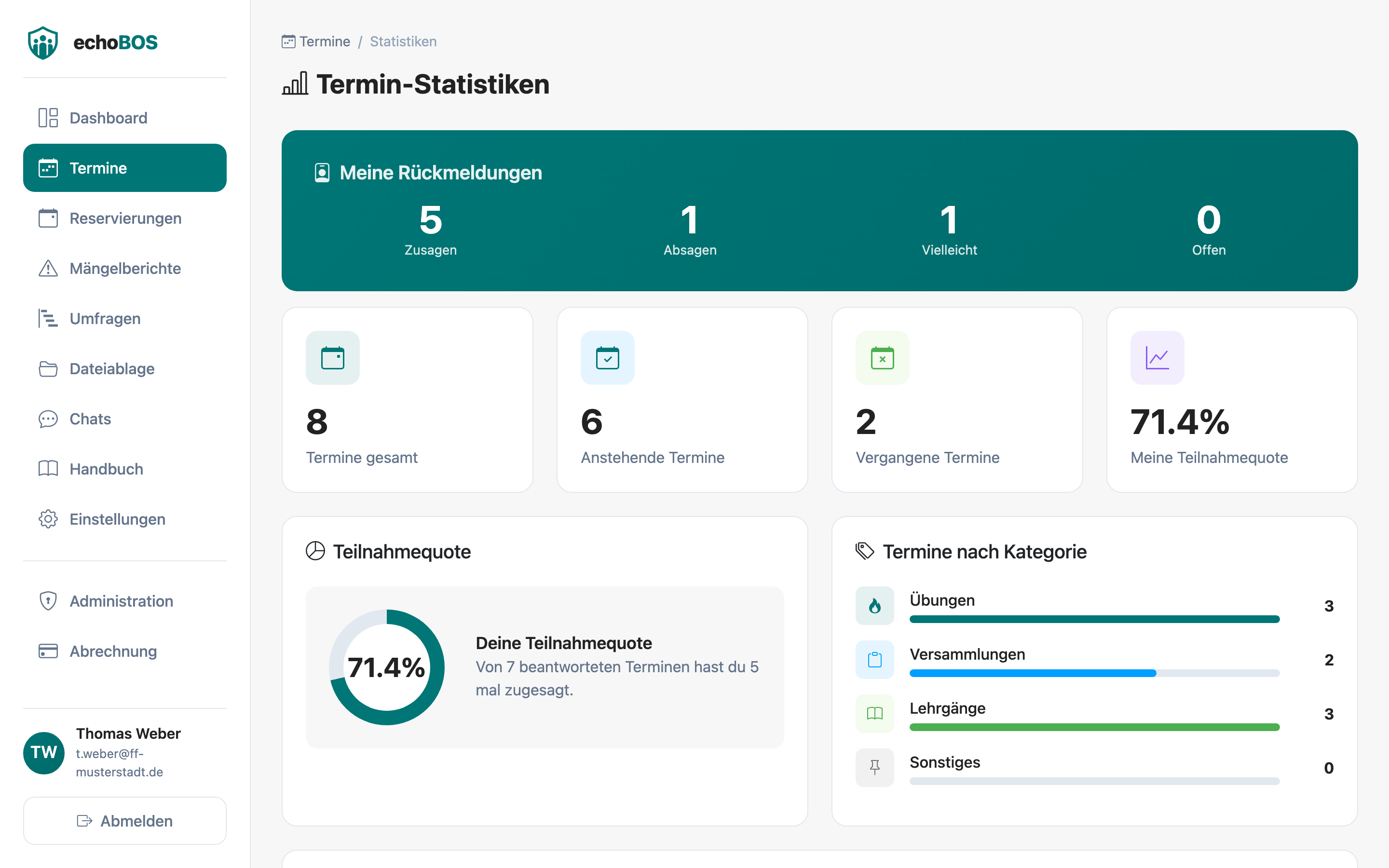Screen dimensions: 1389x868
Task: Click the TW user avatar
Action: [x=43, y=753]
